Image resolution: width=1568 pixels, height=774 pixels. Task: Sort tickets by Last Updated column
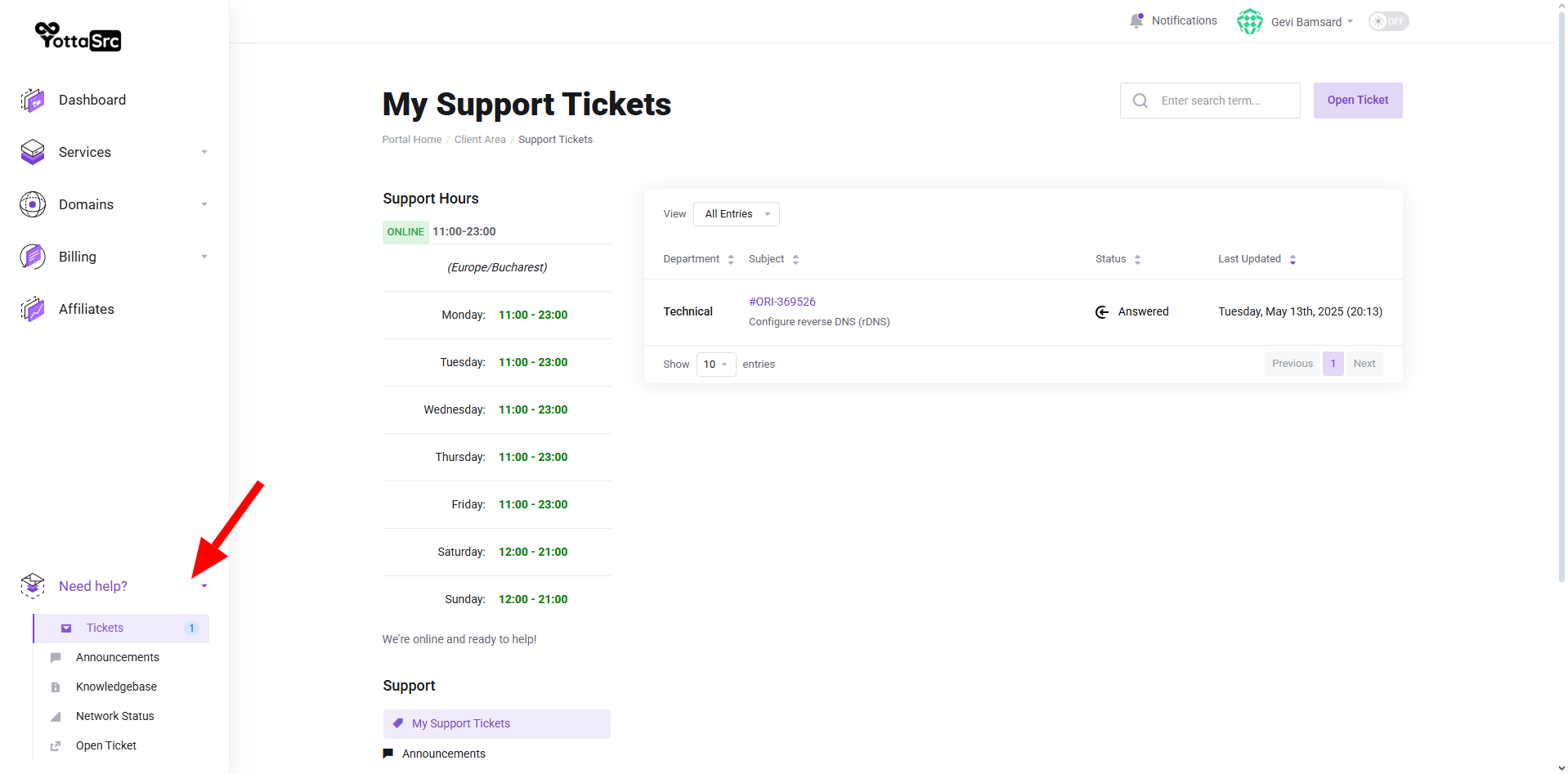[x=1257, y=259]
